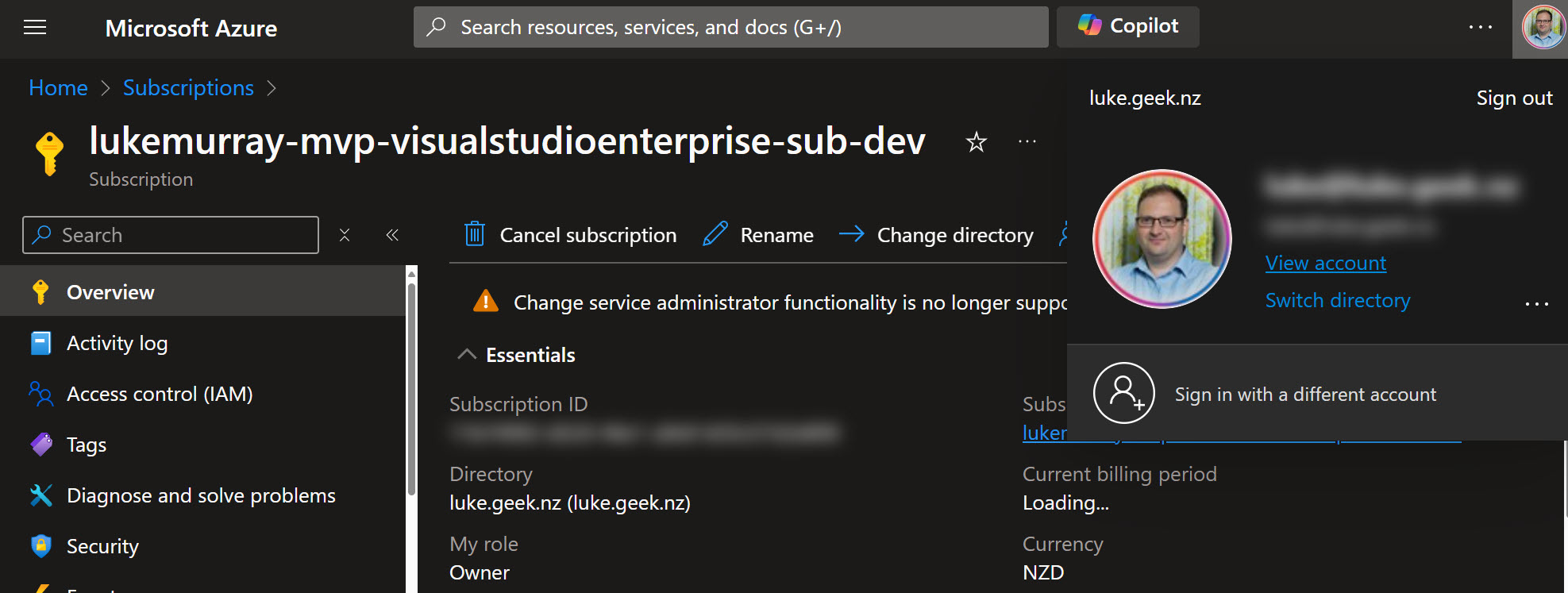Click Sign out in account panel
This screenshot has width=1568, height=593.
pyautogui.click(x=1514, y=98)
